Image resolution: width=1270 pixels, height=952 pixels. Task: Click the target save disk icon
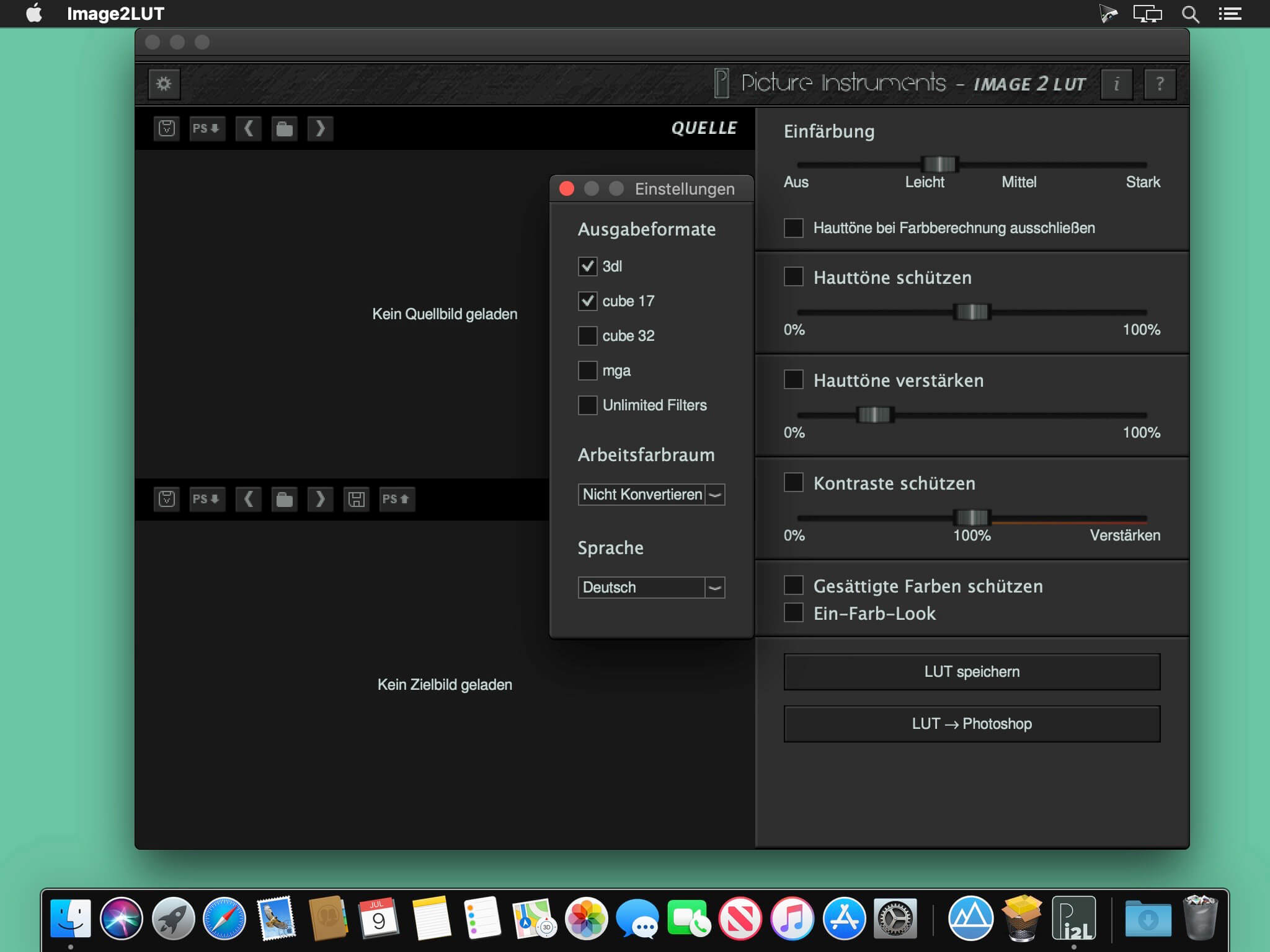point(357,499)
